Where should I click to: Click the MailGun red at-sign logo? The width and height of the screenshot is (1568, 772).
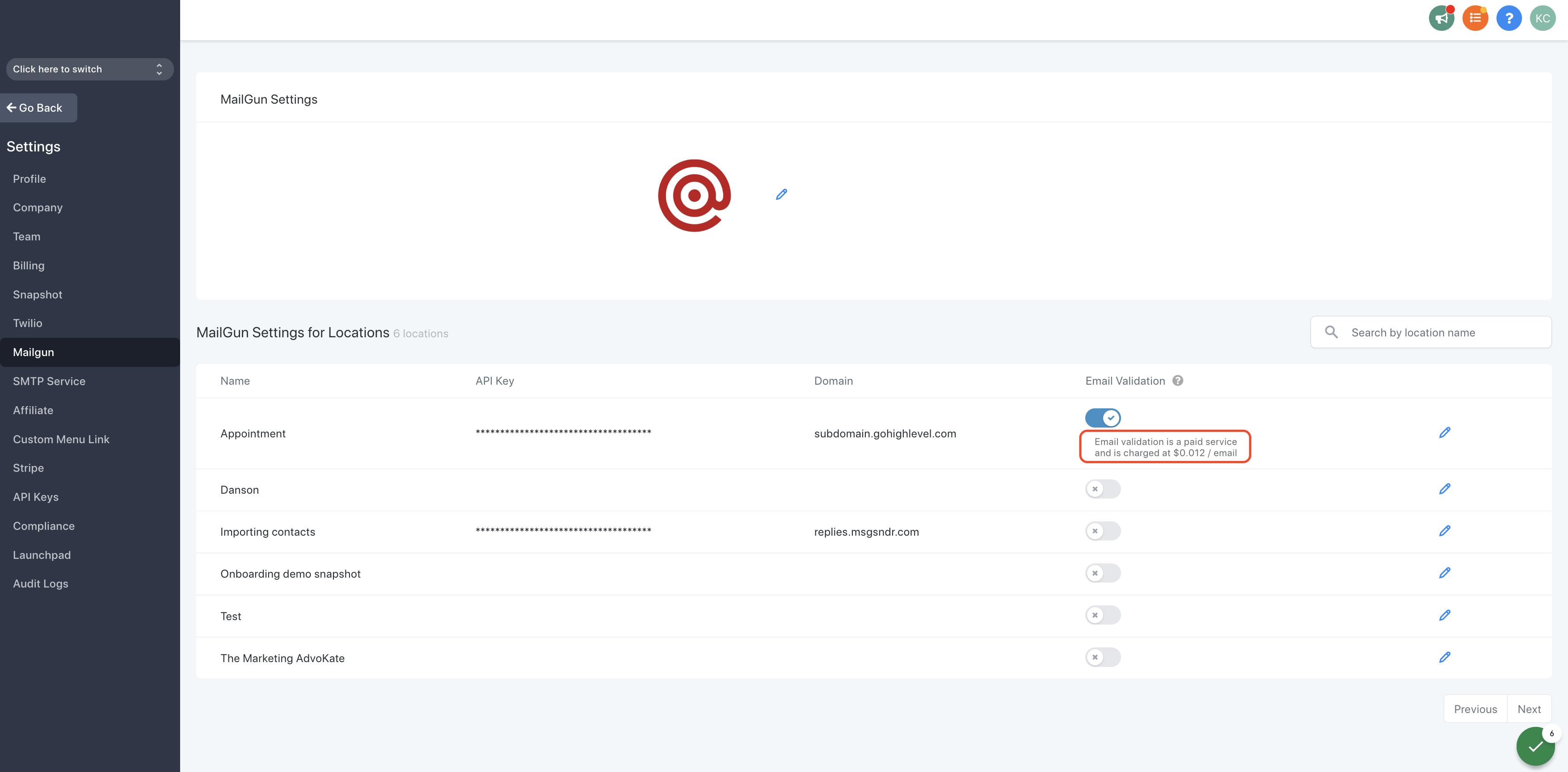[695, 195]
